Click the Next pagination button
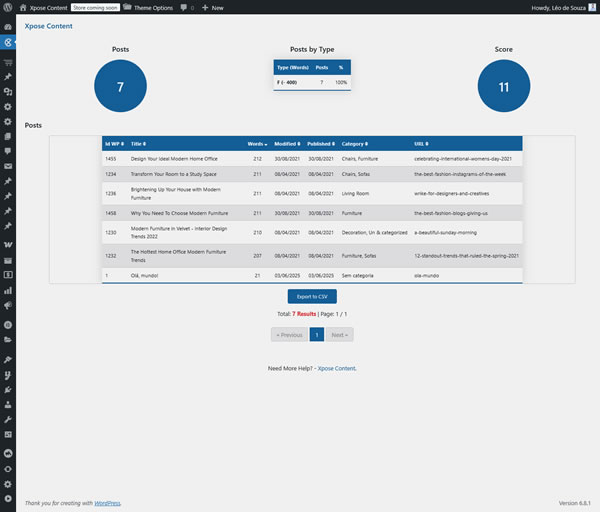600x512 pixels. [339, 335]
